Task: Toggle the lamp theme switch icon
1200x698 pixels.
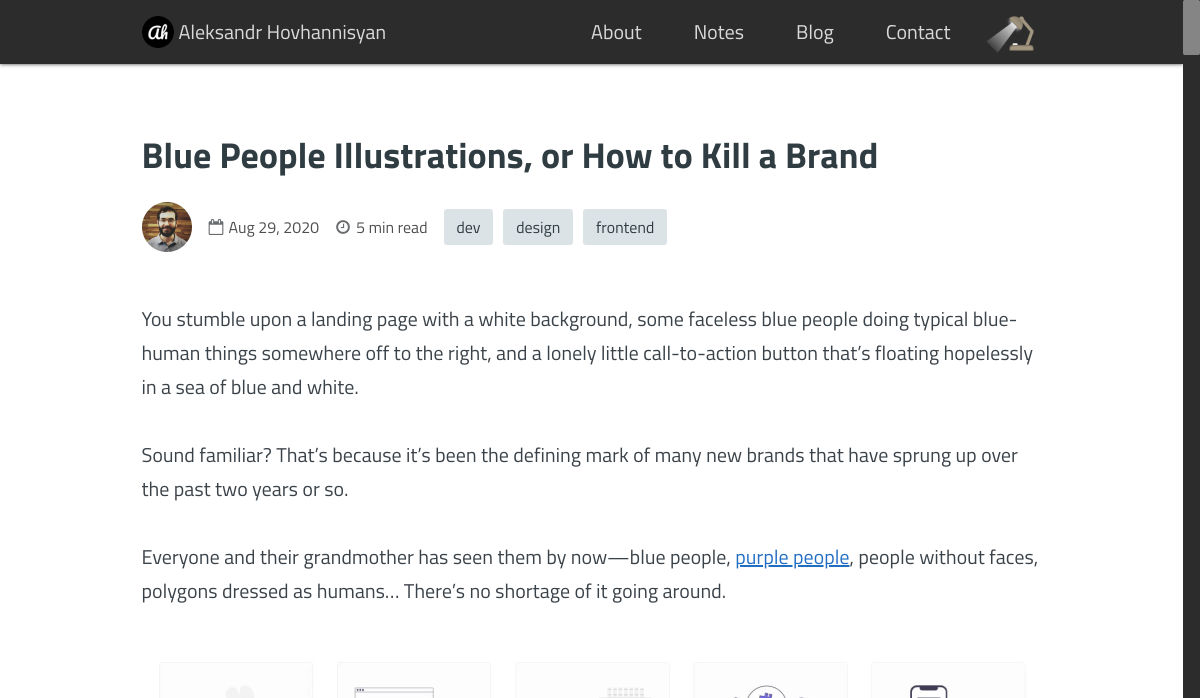Action: pos(1011,33)
